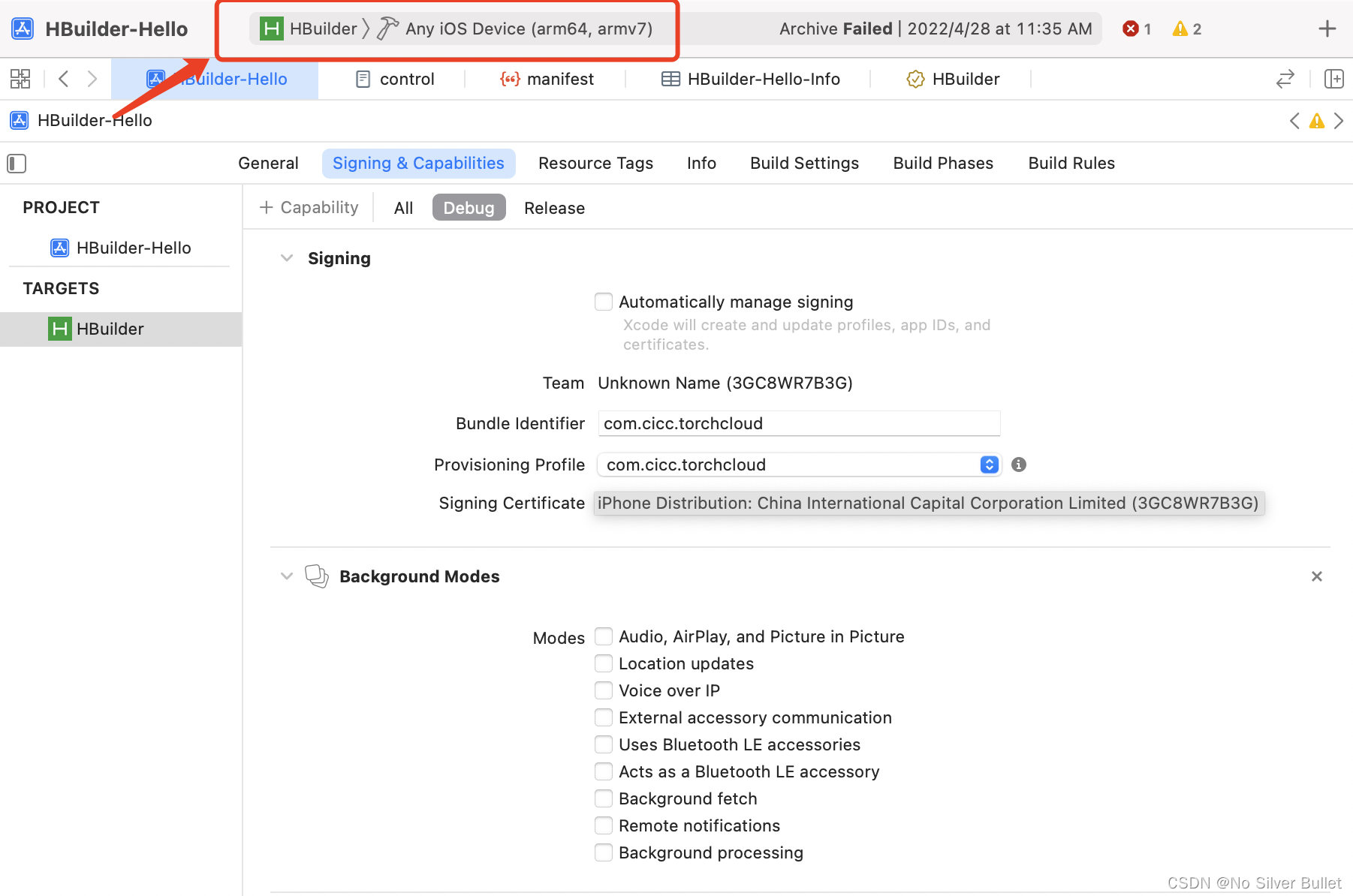1353x896 pixels.
Task: View Archive Failed status message
Action: pyautogui.click(x=936, y=29)
